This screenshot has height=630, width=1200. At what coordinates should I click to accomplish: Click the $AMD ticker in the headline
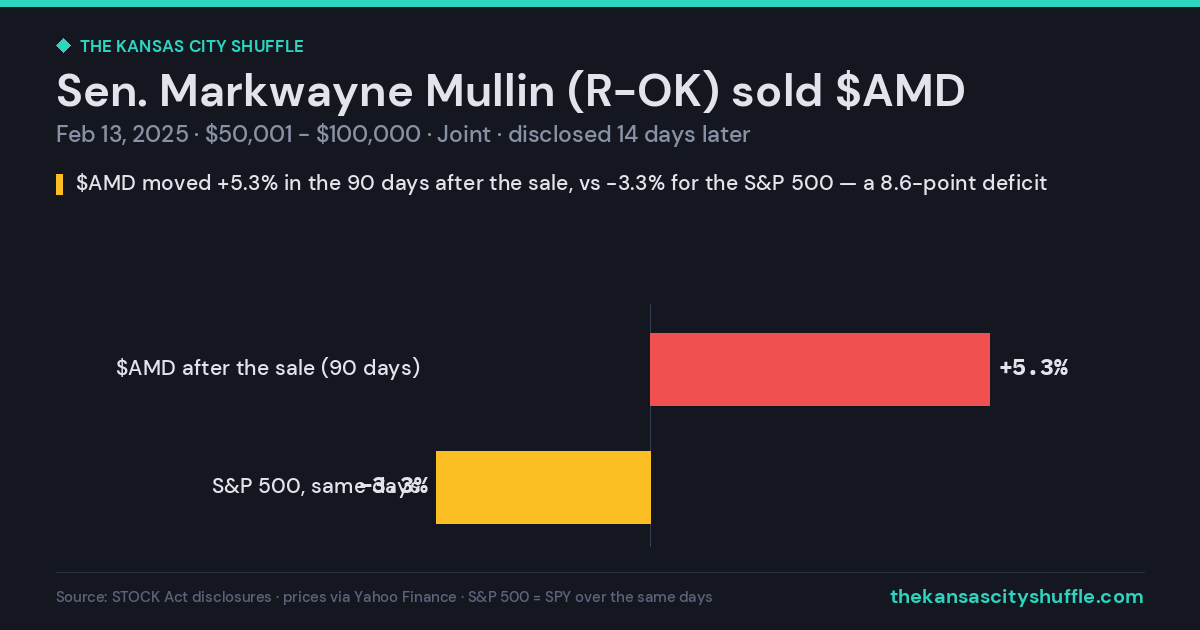[900, 91]
